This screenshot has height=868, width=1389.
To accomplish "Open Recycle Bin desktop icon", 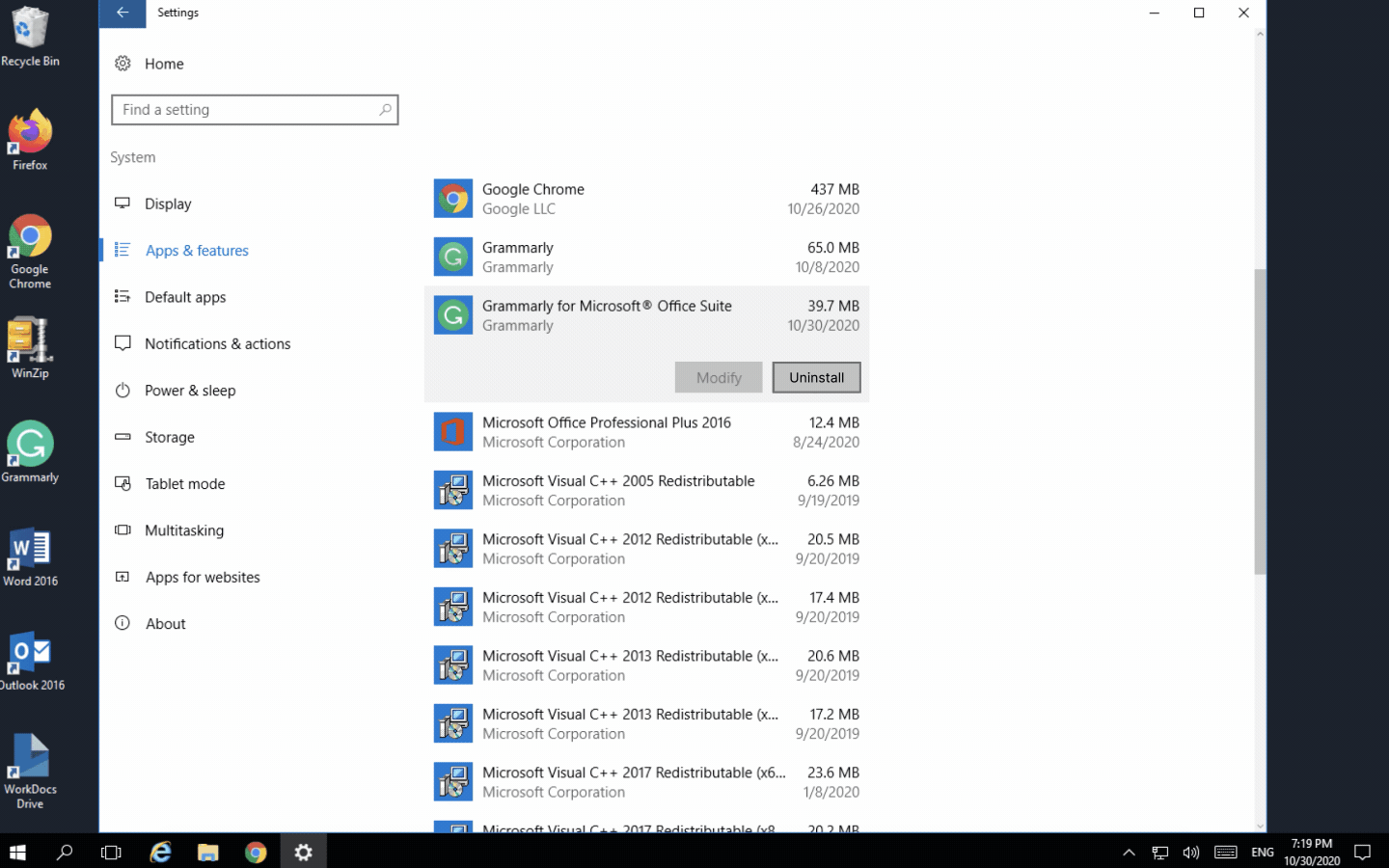I will (30, 38).
